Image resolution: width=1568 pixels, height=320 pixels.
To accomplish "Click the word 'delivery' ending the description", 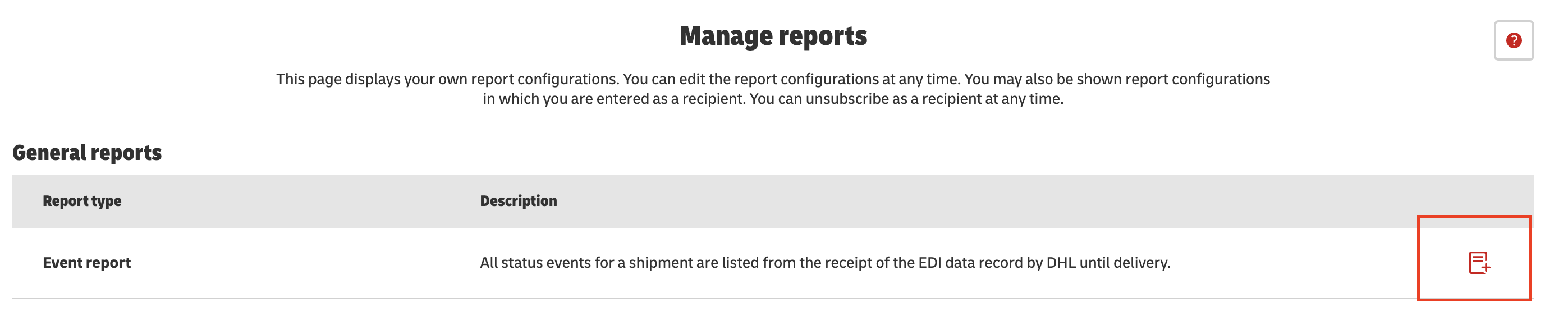I will click(1141, 263).
